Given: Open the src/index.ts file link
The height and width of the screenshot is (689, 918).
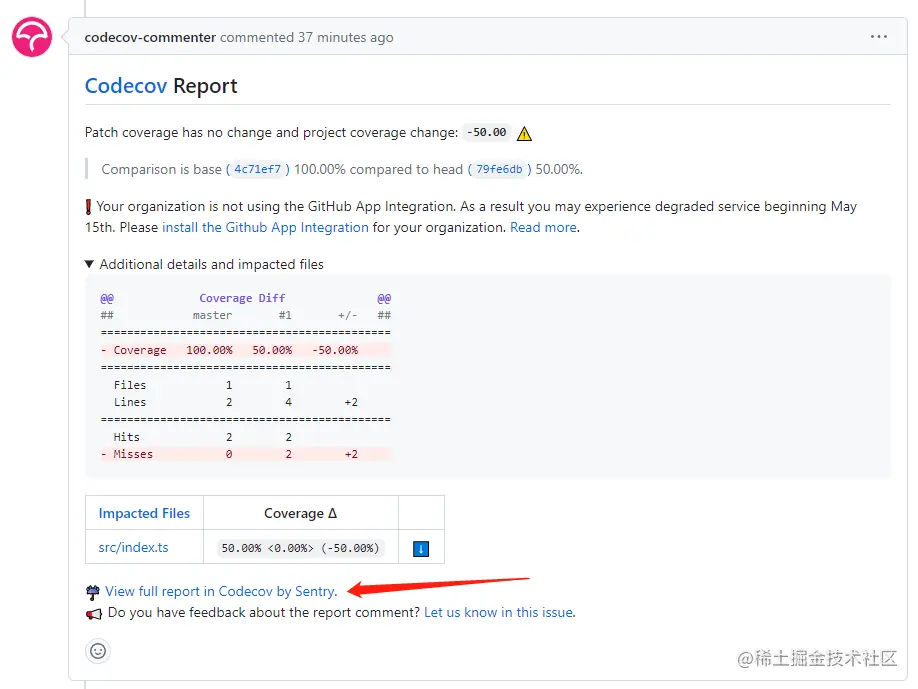Looking at the screenshot, I should (133, 547).
